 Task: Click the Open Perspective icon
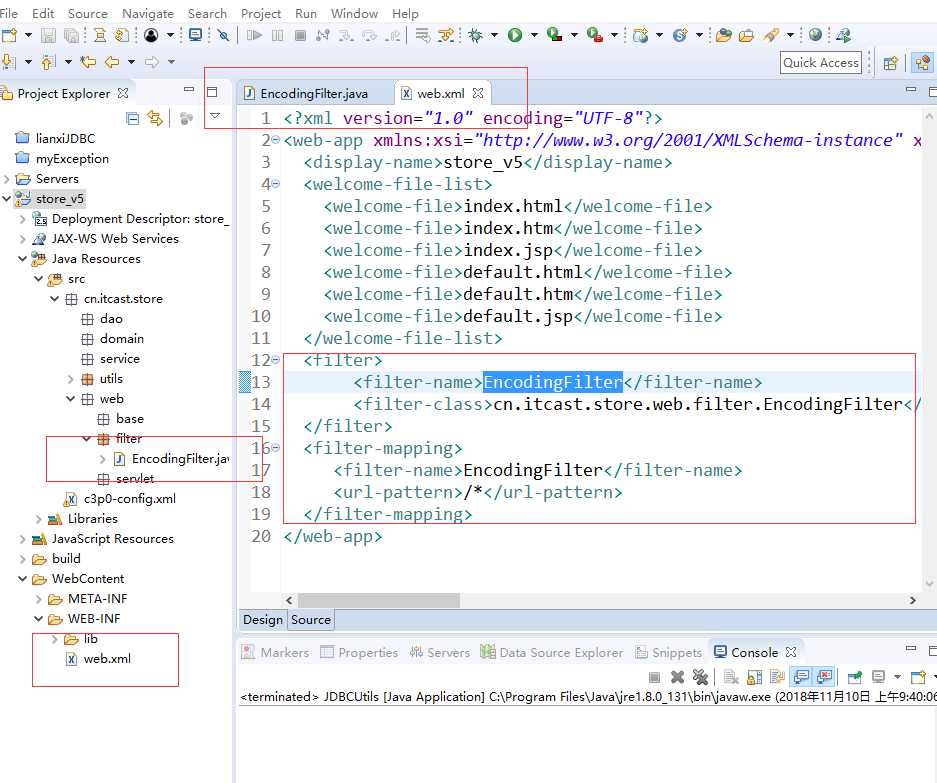[890, 63]
